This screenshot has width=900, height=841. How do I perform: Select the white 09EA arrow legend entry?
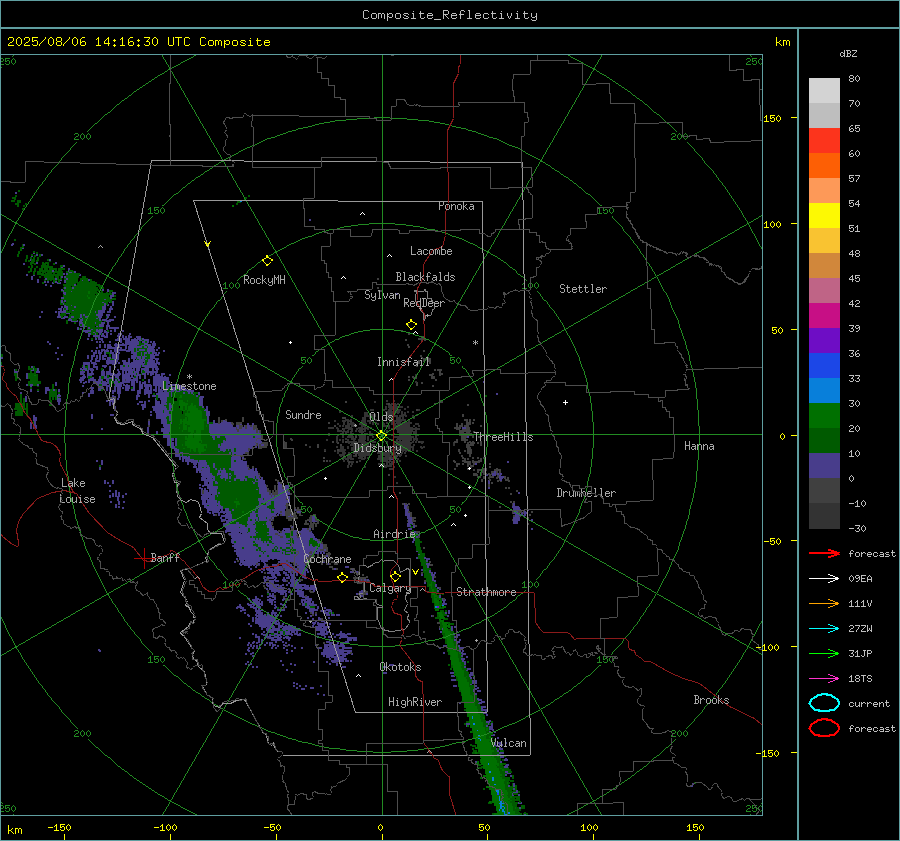point(824,578)
